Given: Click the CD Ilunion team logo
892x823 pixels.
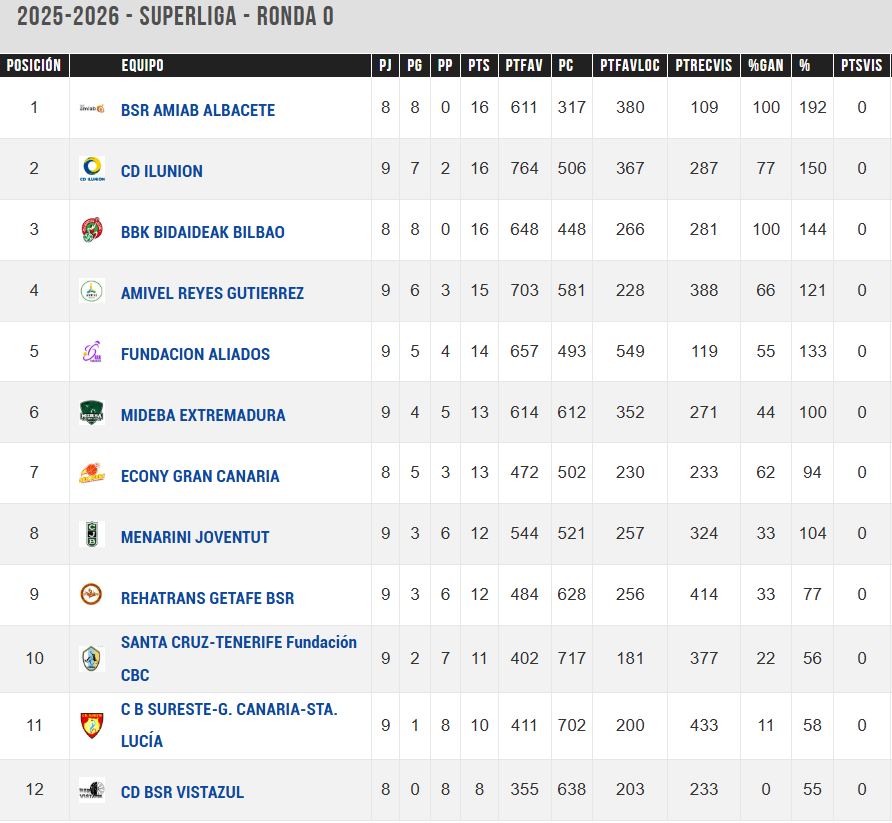Looking at the screenshot, I should (92, 169).
